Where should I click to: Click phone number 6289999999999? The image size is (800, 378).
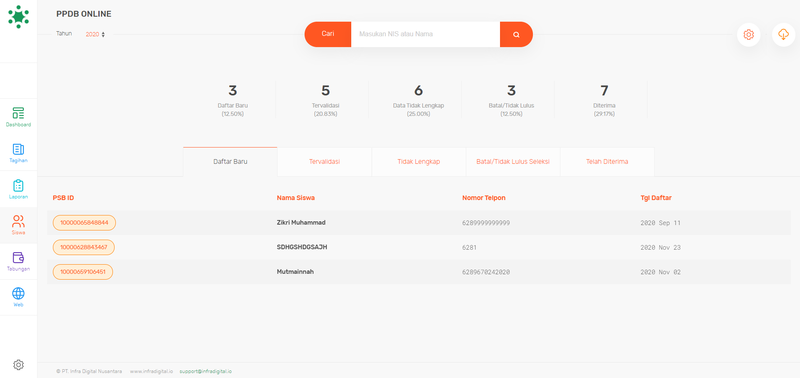(x=486, y=223)
